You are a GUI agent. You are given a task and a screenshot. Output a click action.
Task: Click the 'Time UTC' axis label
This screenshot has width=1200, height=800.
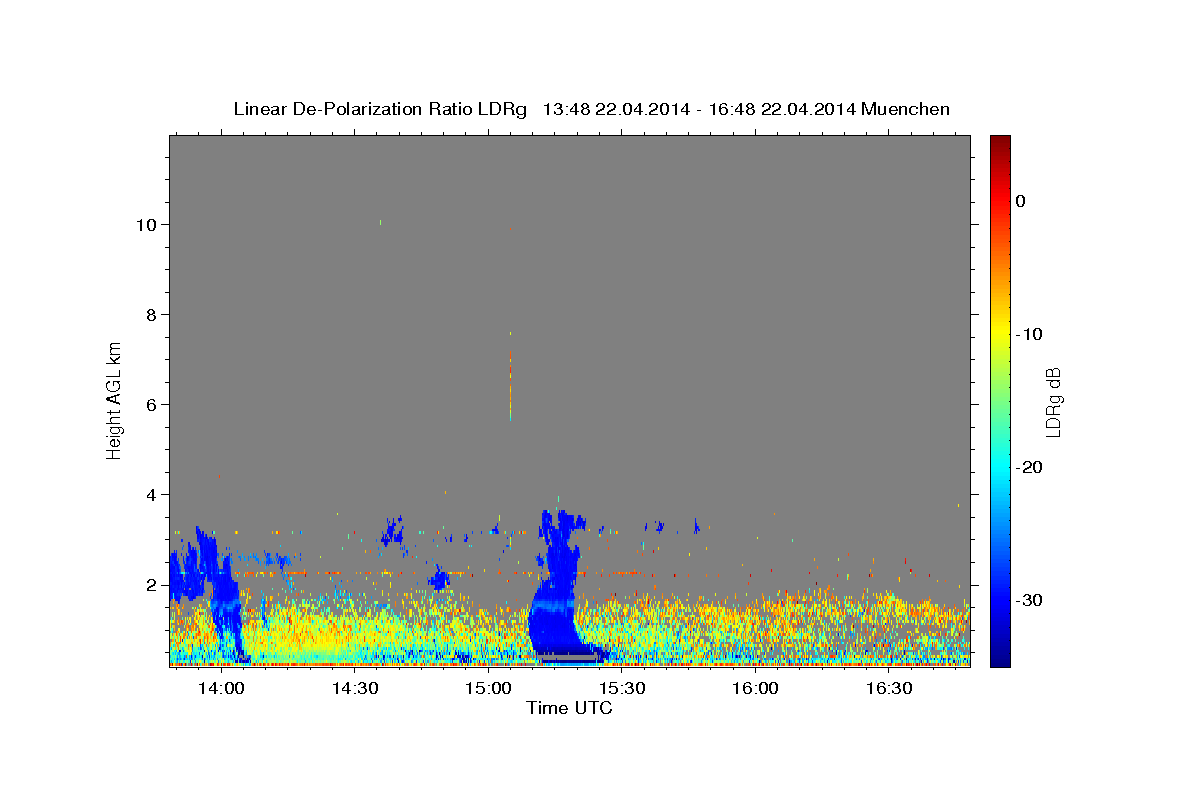coord(569,708)
